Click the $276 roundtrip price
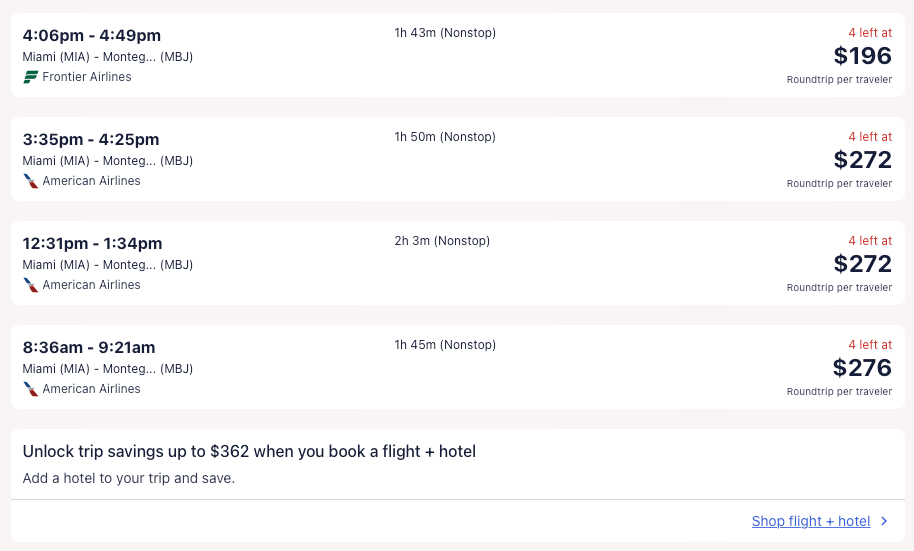The height and width of the screenshot is (551, 914). 862,368
